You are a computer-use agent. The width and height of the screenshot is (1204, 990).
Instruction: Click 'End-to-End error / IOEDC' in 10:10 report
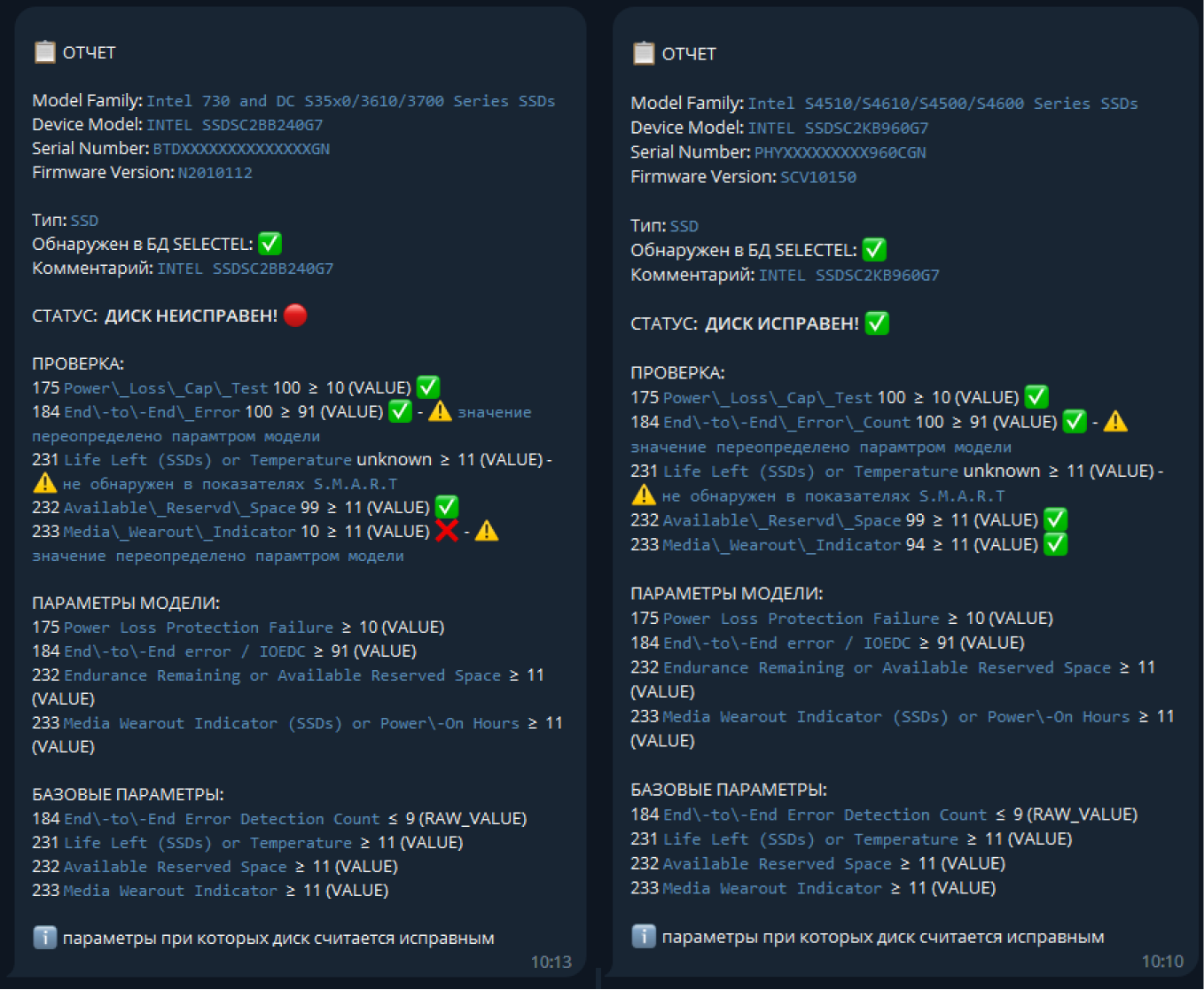pyautogui.click(x=787, y=643)
